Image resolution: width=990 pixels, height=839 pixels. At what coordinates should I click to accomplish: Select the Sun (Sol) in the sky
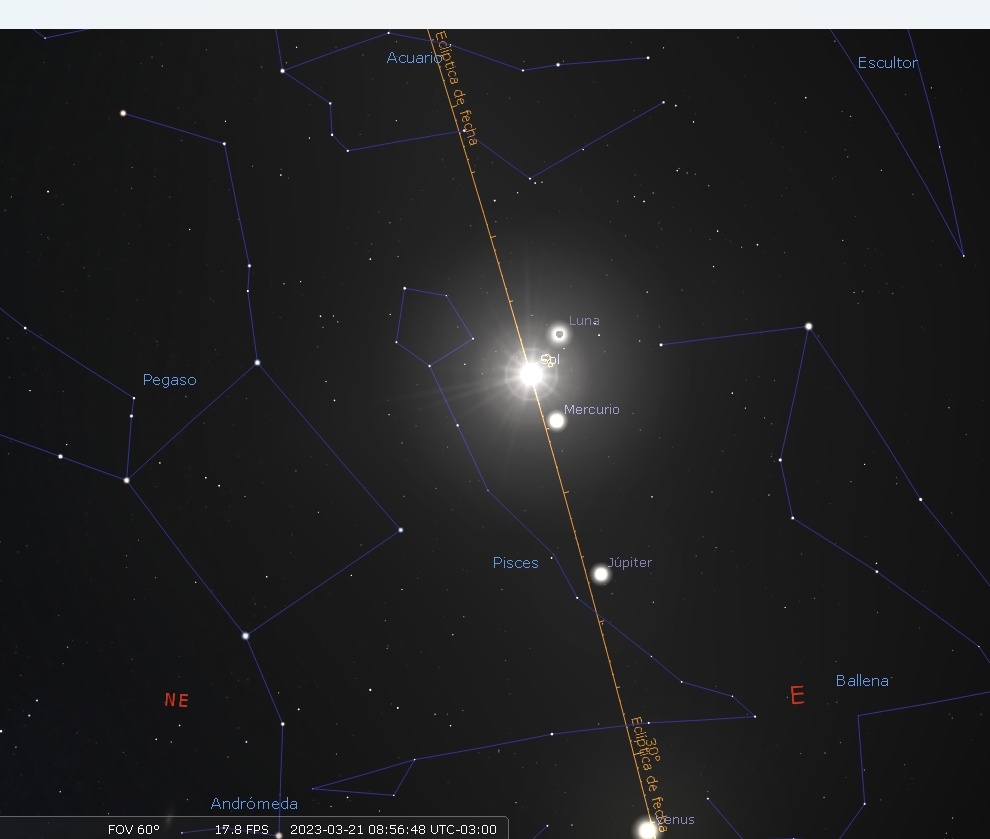tap(531, 374)
